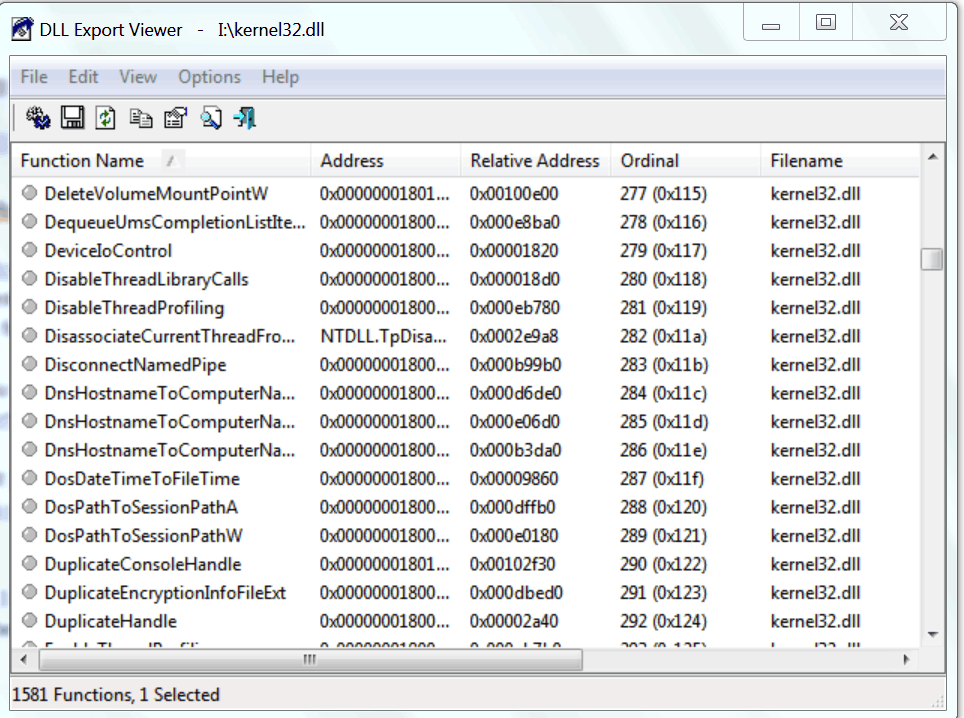Open the Edit menu
This screenshot has width=964, height=718.
click(83, 76)
